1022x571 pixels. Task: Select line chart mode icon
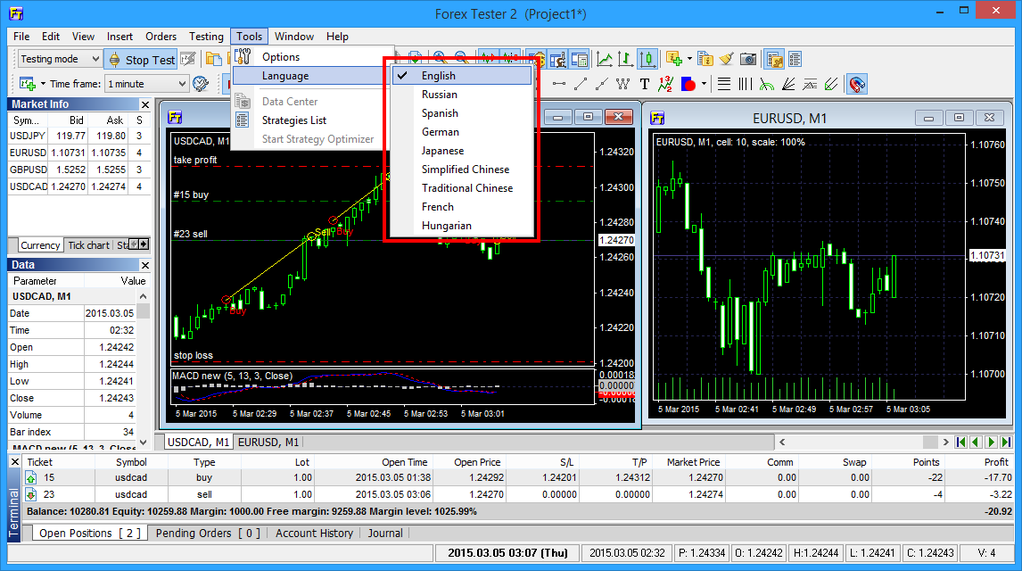coord(604,59)
